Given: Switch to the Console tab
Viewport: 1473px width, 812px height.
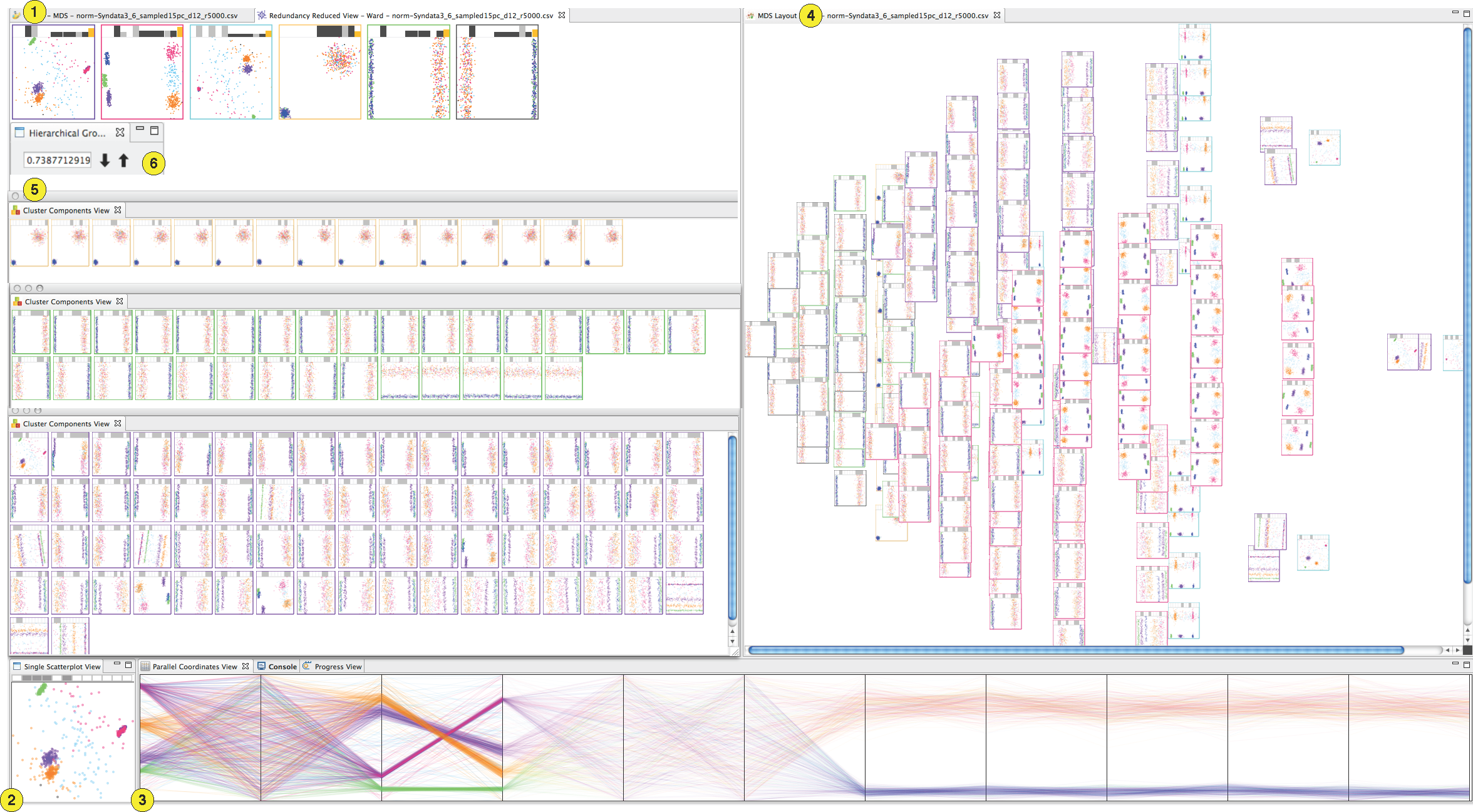Looking at the screenshot, I should [x=282, y=666].
